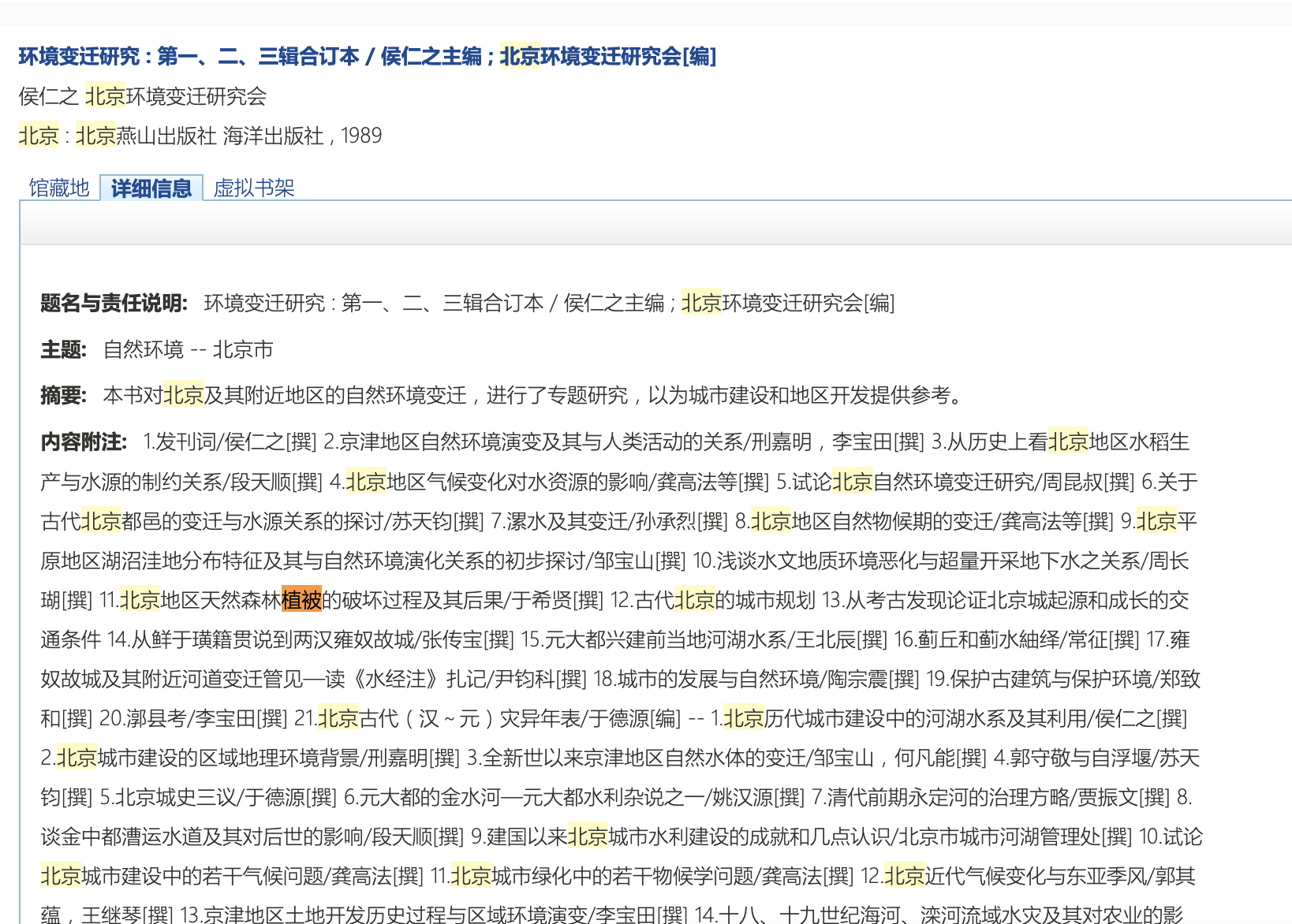This screenshot has width=1292, height=924.
Task: Click the entry 5.北京城史三议/于德源[撰]
Action: [x=218, y=797]
